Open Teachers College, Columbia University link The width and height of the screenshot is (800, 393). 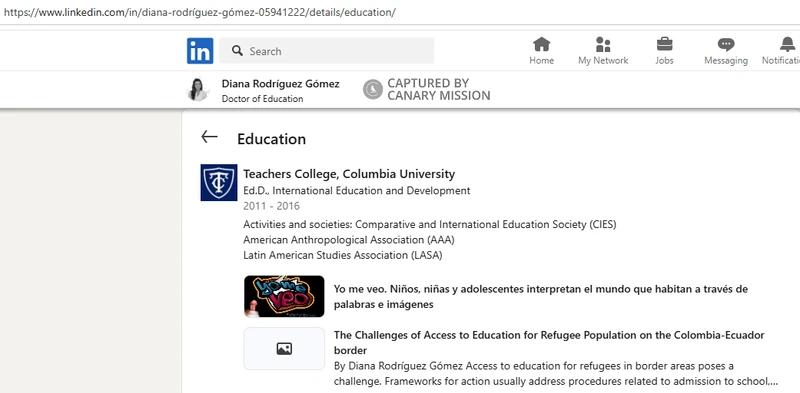click(349, 174)
